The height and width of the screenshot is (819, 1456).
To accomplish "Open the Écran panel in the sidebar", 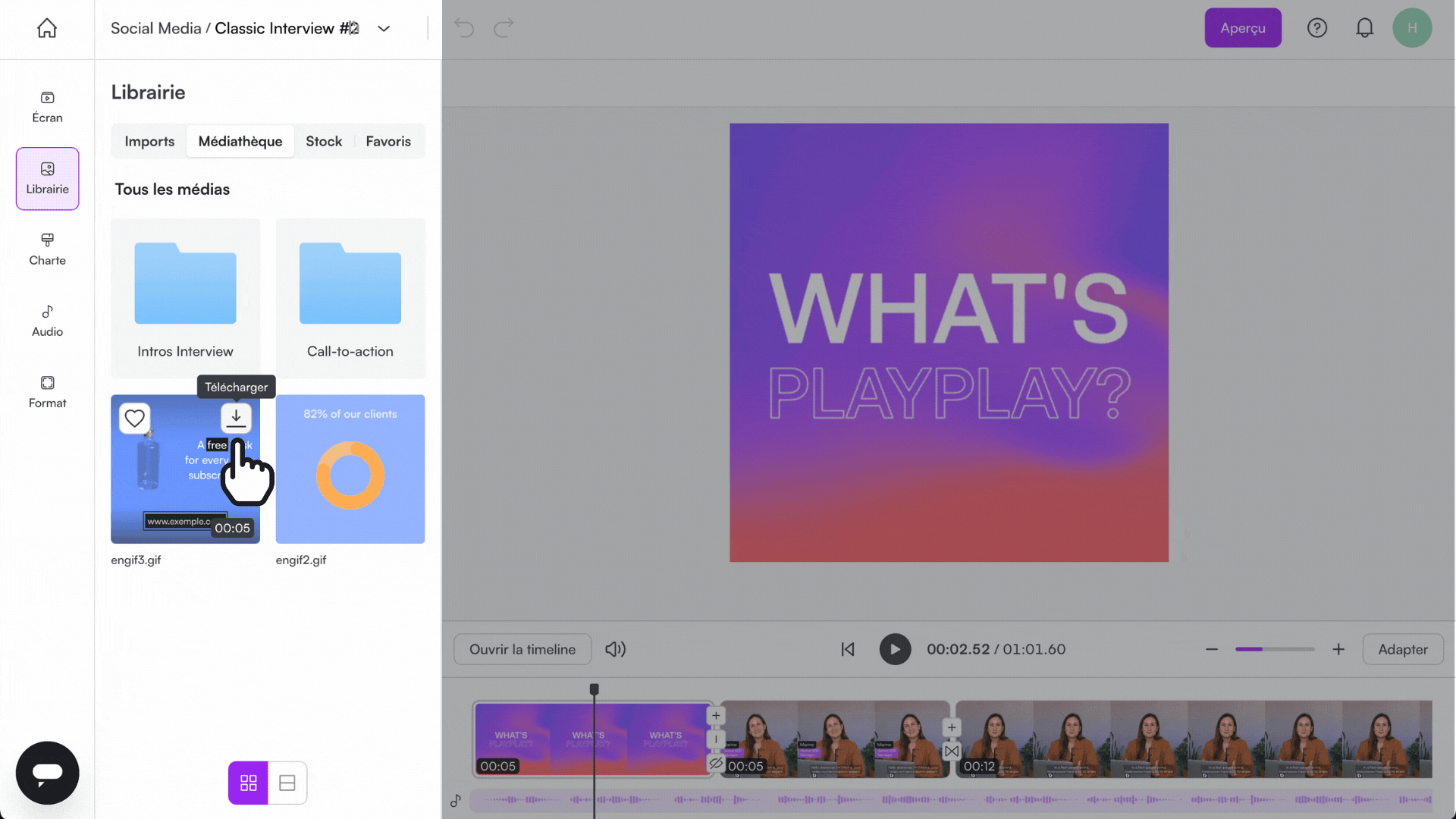I will pos(47,106).
